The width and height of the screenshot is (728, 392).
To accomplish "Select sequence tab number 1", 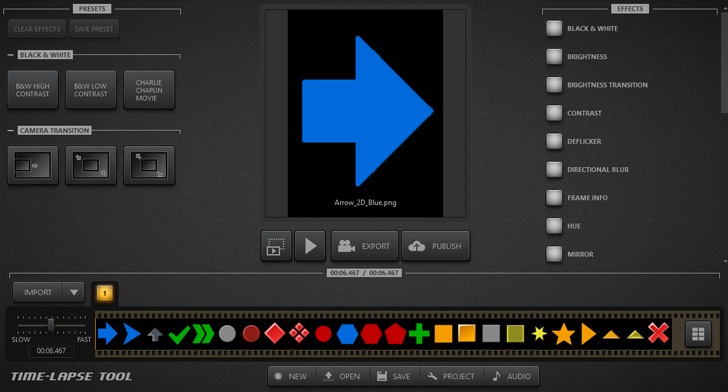I will [x=104, y=293].
